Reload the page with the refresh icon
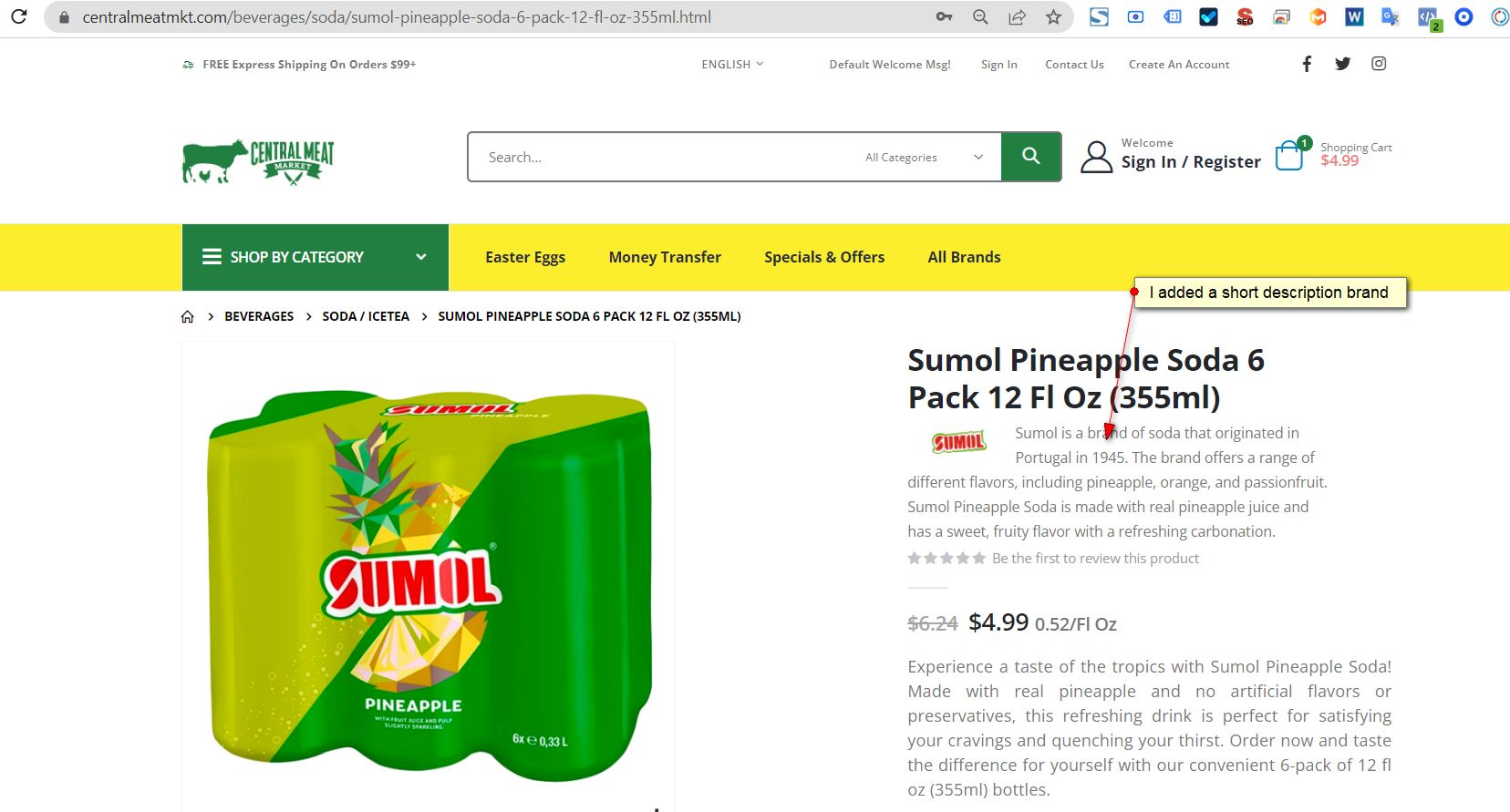 [x=18, y=16]
